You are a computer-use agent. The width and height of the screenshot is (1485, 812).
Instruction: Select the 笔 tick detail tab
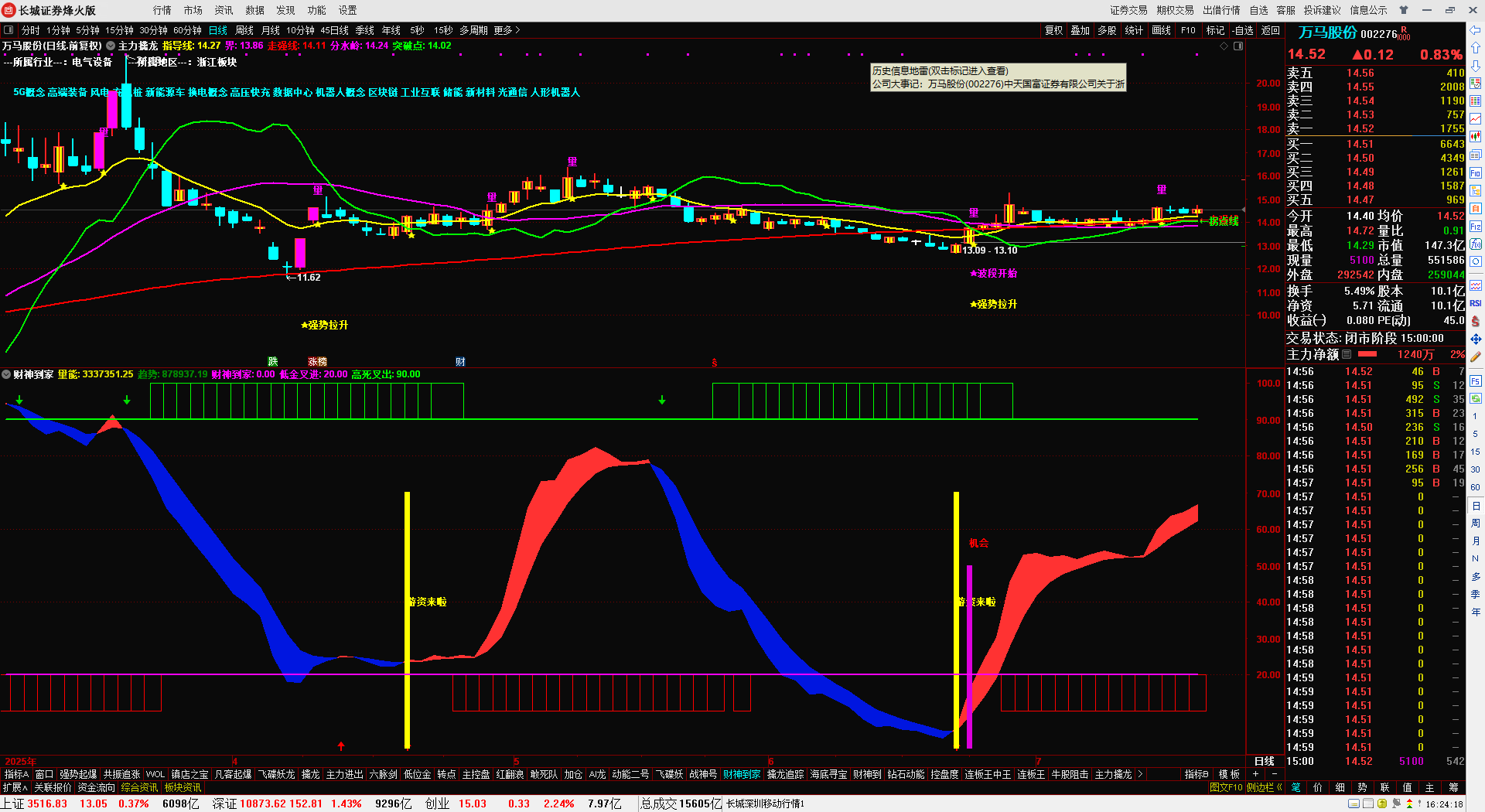[1296, 787]
